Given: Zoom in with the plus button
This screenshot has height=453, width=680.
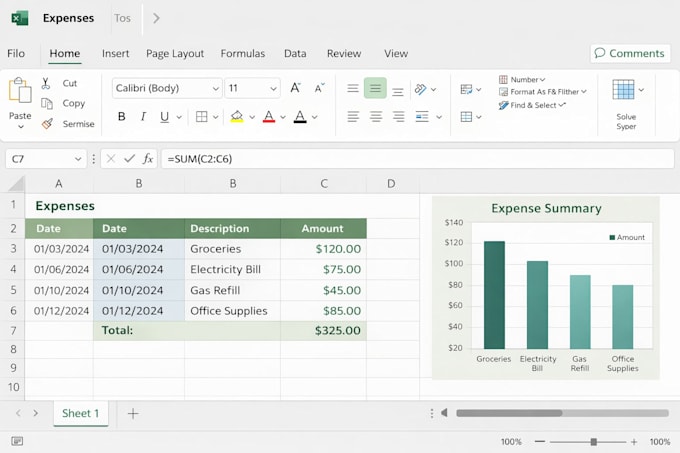Looking at the screenshot, I should point(634,442).
